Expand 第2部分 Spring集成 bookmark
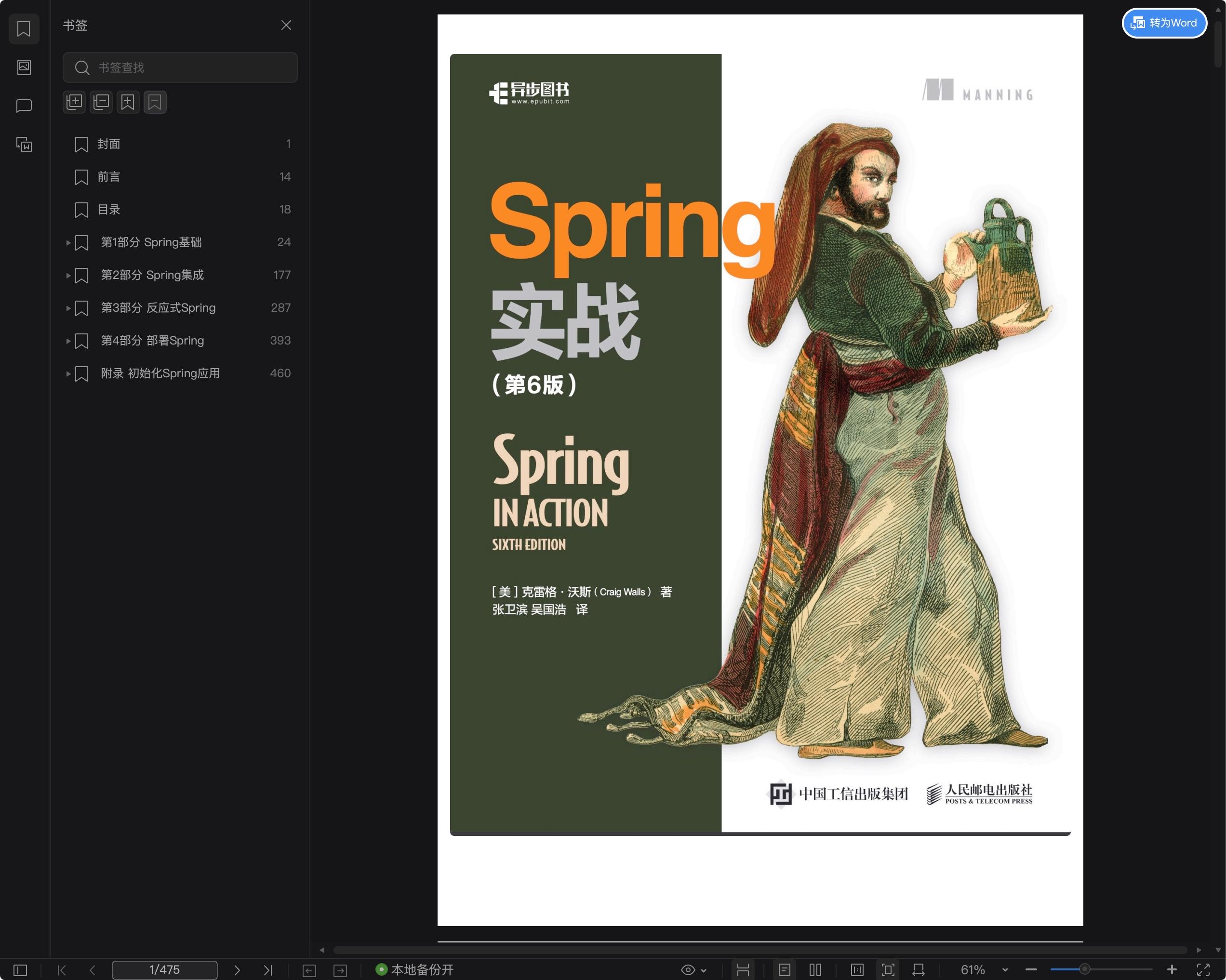The height and width of the screenshot is (980, 1226). pos(68,276)
